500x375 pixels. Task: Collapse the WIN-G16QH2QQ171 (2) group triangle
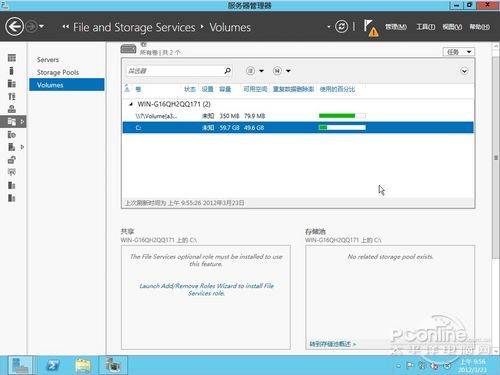[131, 104]
